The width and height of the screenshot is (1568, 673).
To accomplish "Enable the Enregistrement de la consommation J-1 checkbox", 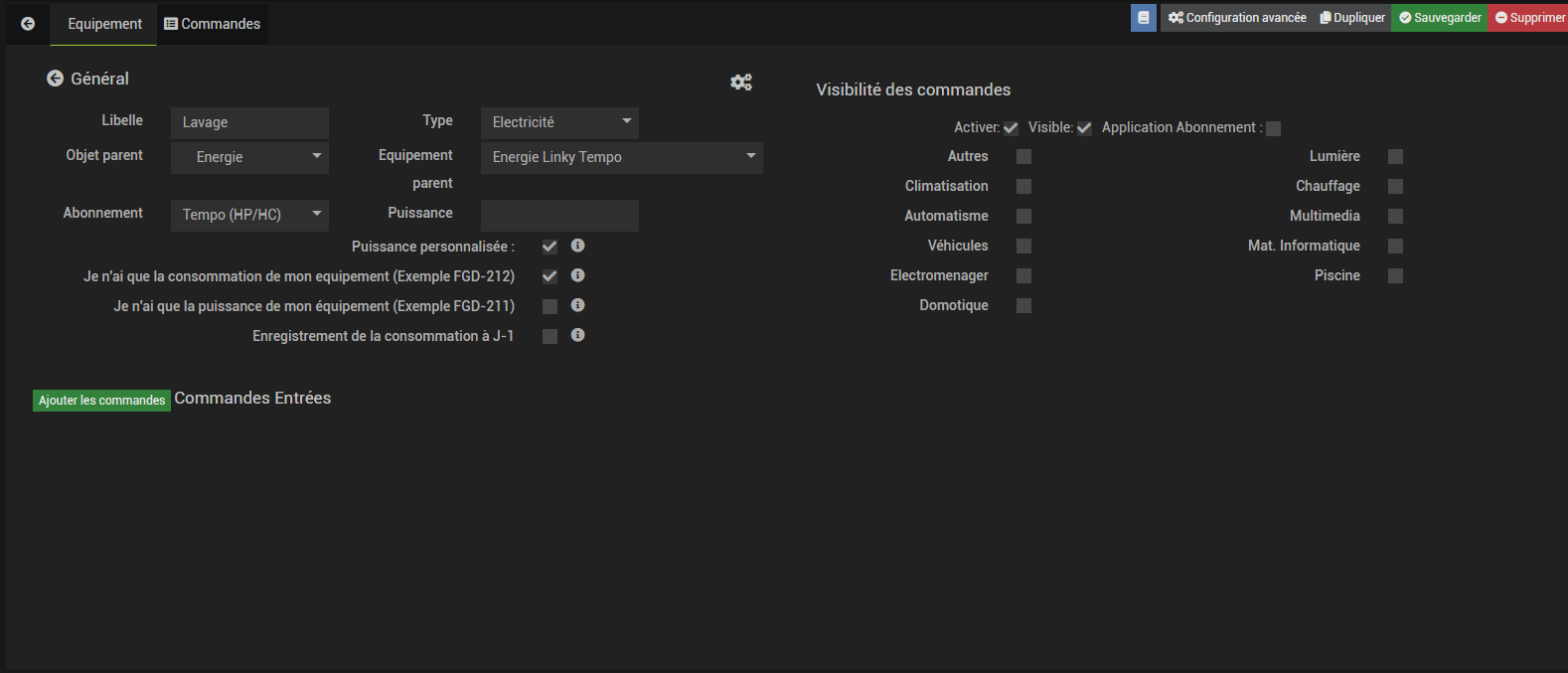I will (x=549, y=336).
